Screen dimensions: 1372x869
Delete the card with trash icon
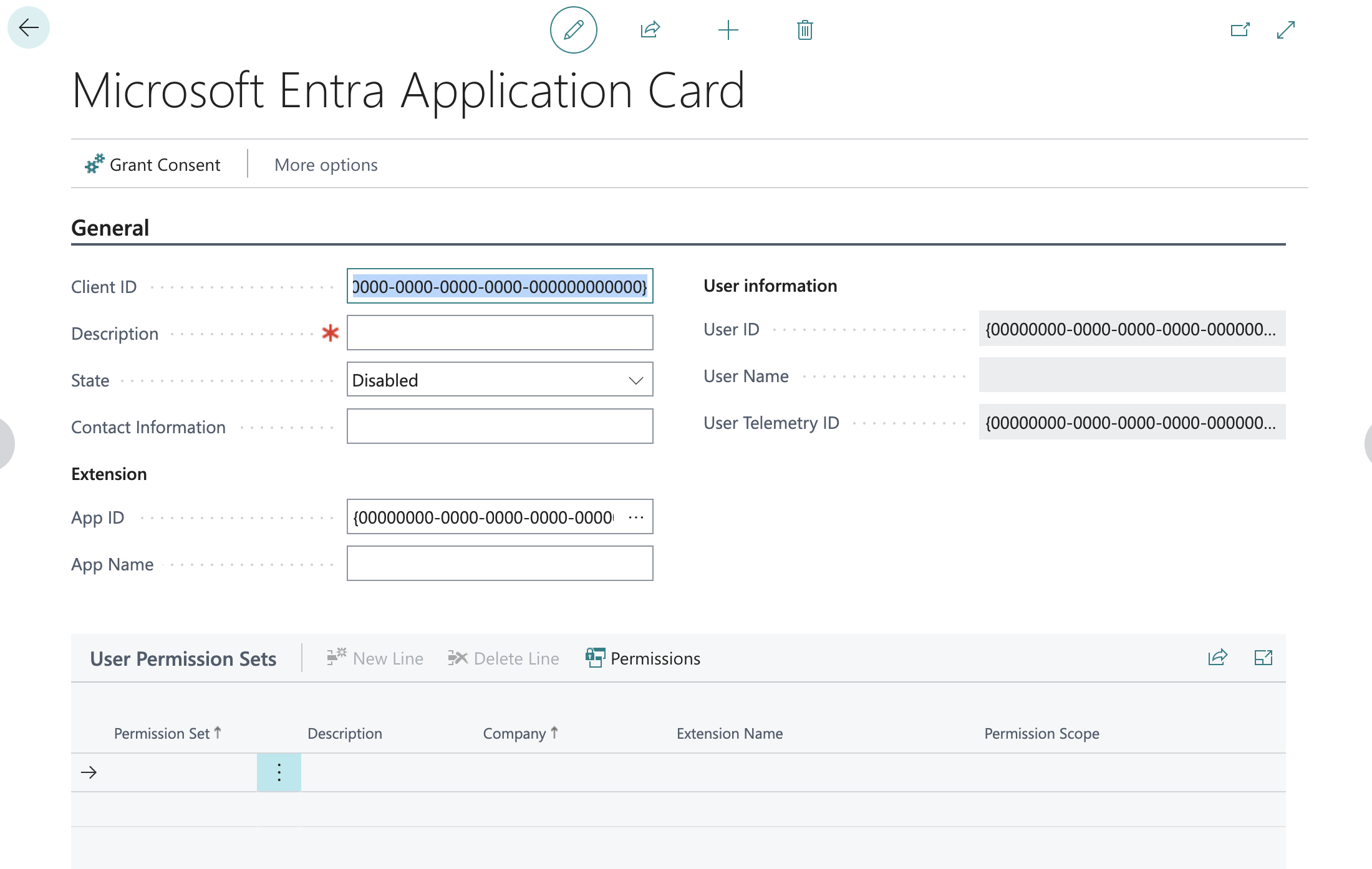(805, 30)
